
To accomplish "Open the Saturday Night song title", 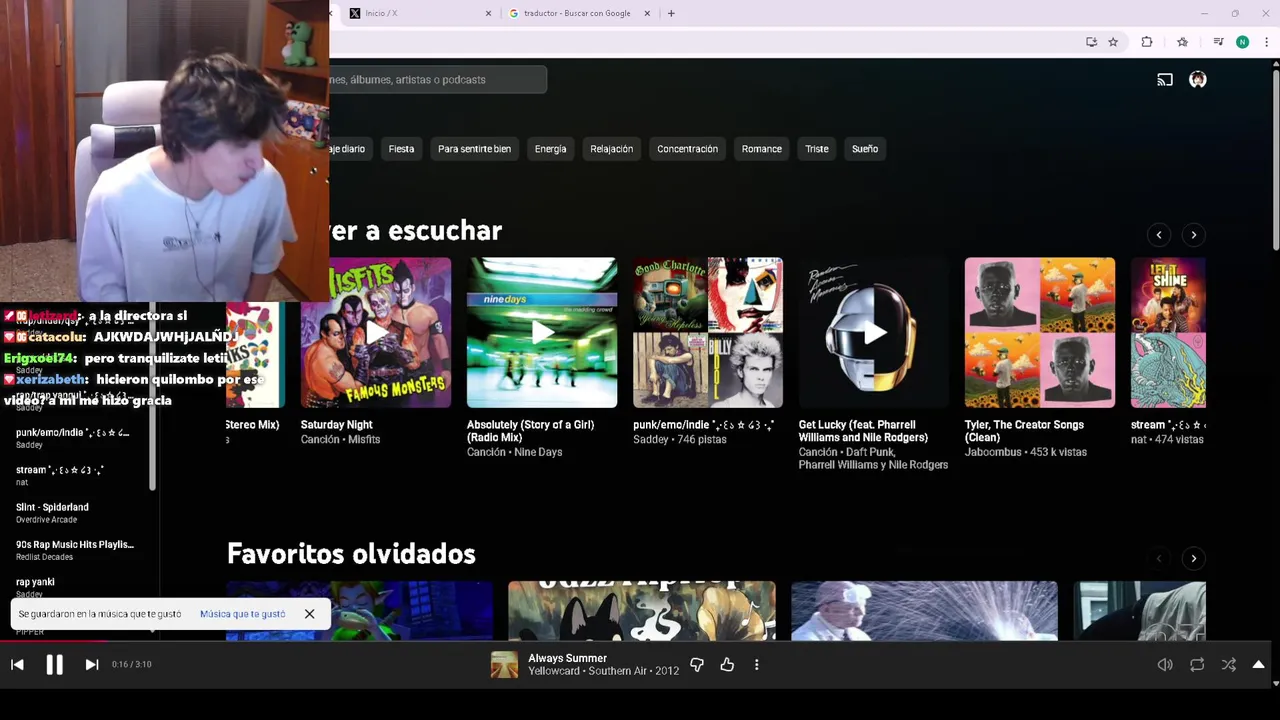I will pos(337,425).
